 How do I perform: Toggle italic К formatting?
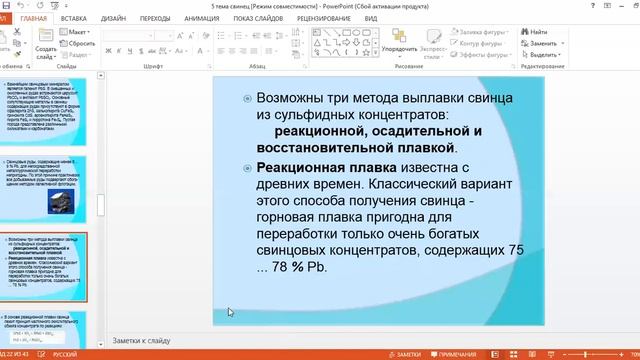tap(119, 51)
